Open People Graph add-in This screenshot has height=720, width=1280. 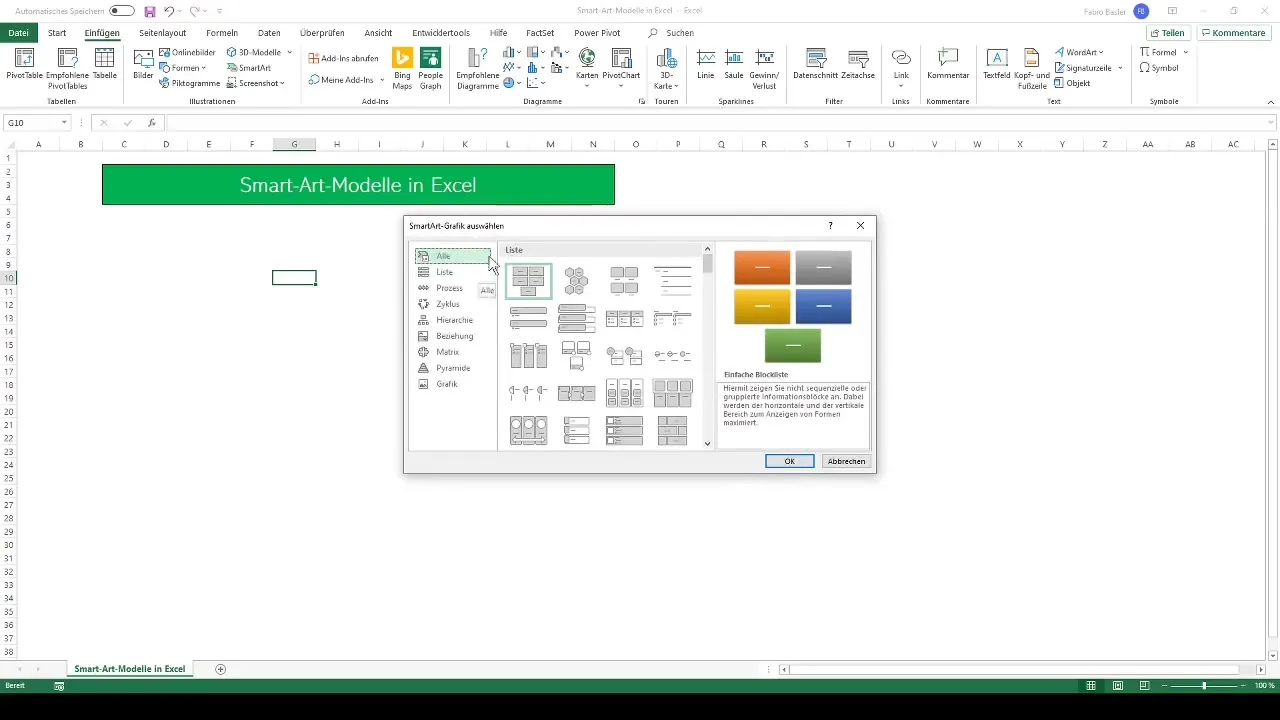(431, 69)
